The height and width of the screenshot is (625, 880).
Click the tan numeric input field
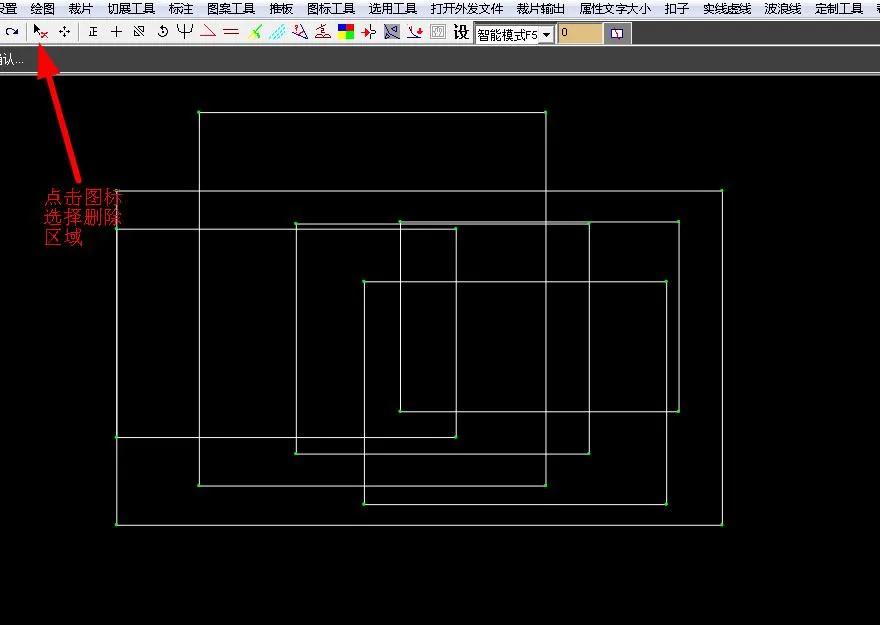[580, 34]
